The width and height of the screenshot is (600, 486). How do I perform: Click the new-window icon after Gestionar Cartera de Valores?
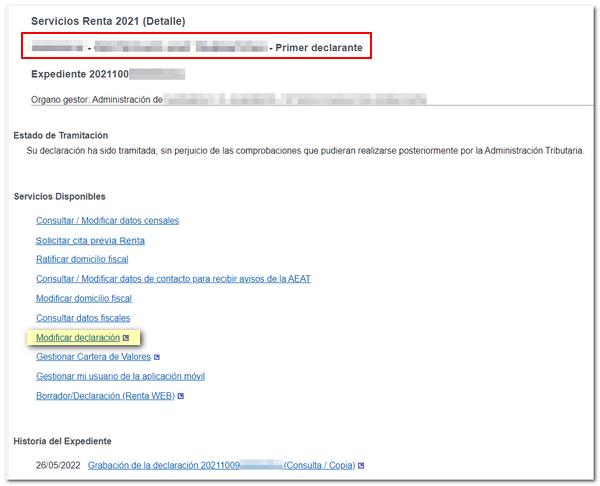click(x=157, y=357)
